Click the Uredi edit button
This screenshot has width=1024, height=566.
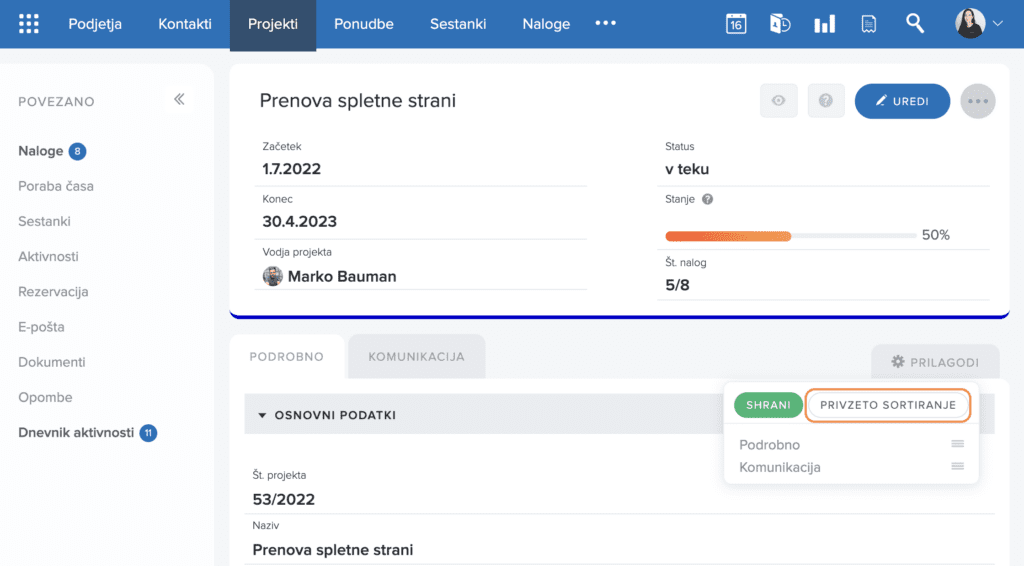[x=902, y=101]
